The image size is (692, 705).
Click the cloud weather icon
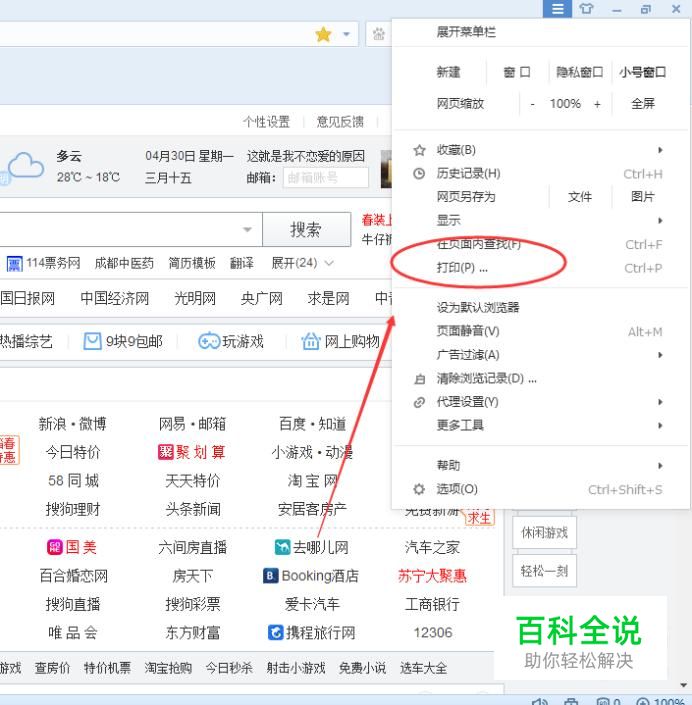pyautogui.click(x=25, y=166)
